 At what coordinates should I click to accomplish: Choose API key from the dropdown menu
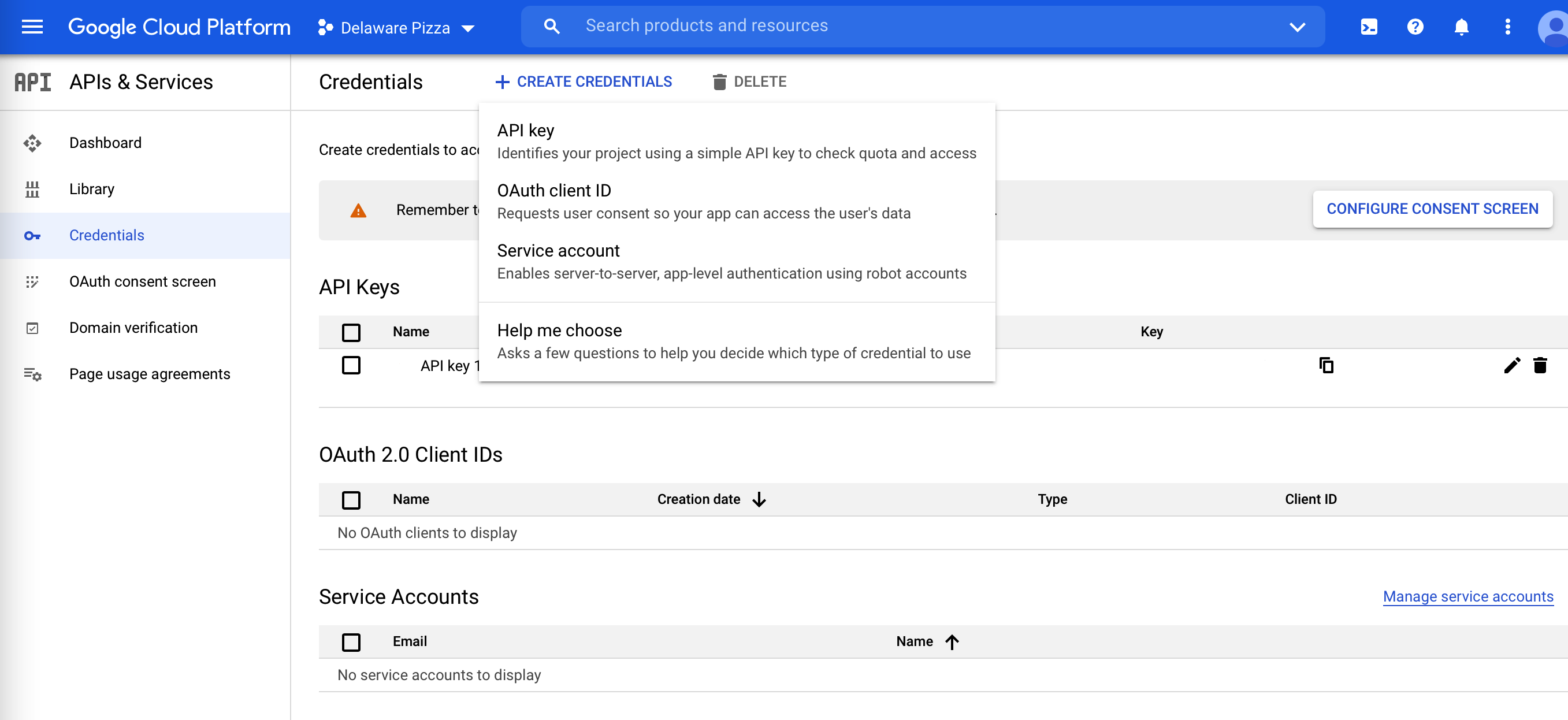[737, 142]
